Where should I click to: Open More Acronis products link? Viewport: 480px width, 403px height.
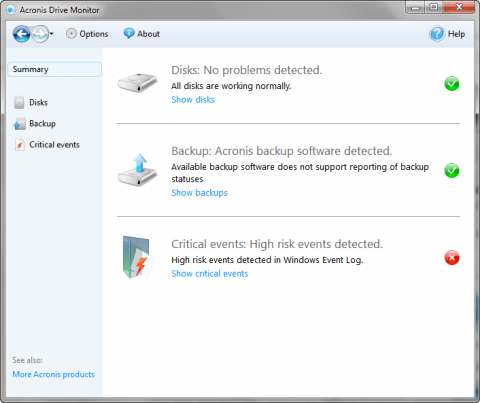(x=54, y=374)
